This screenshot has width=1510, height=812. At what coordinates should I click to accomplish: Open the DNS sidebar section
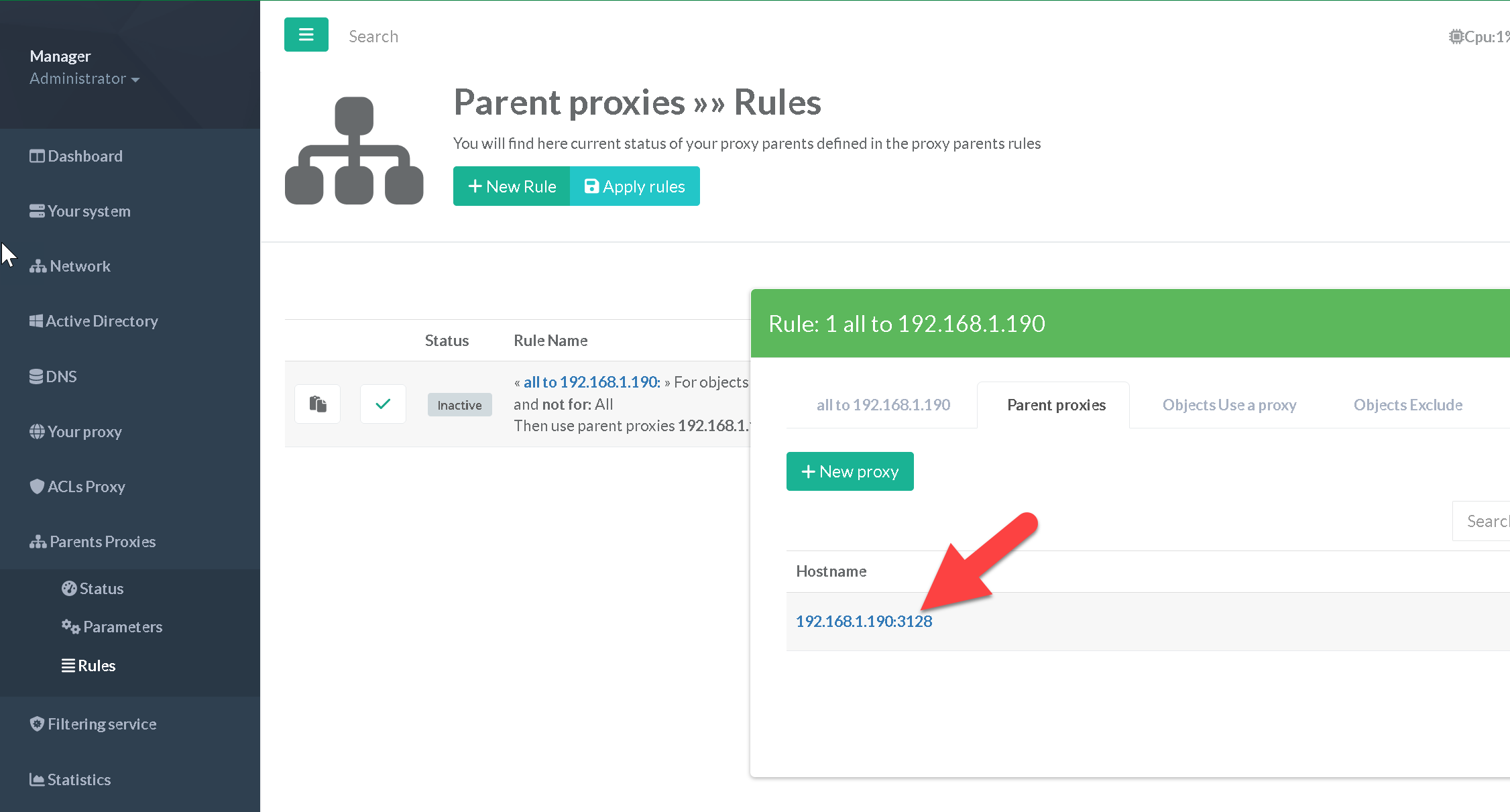click(54, 377)
